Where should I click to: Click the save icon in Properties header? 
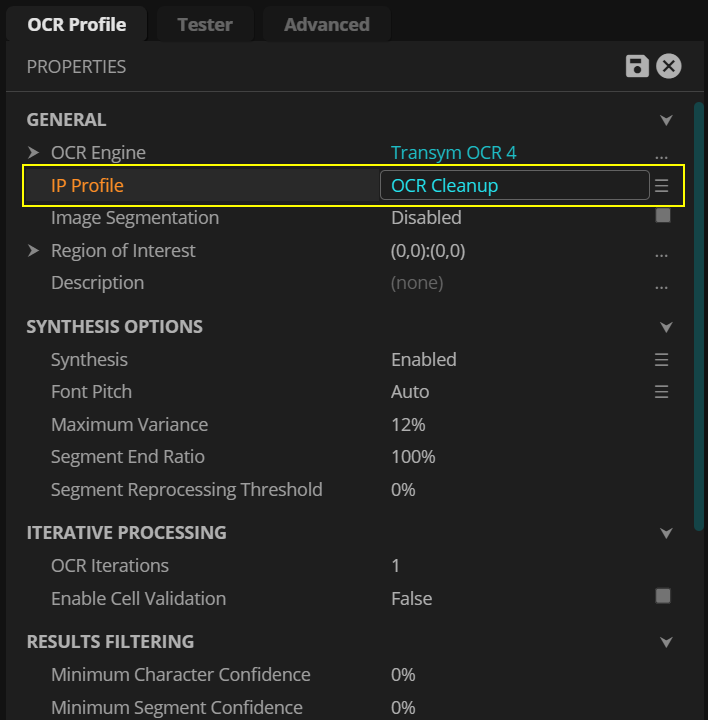637,67
